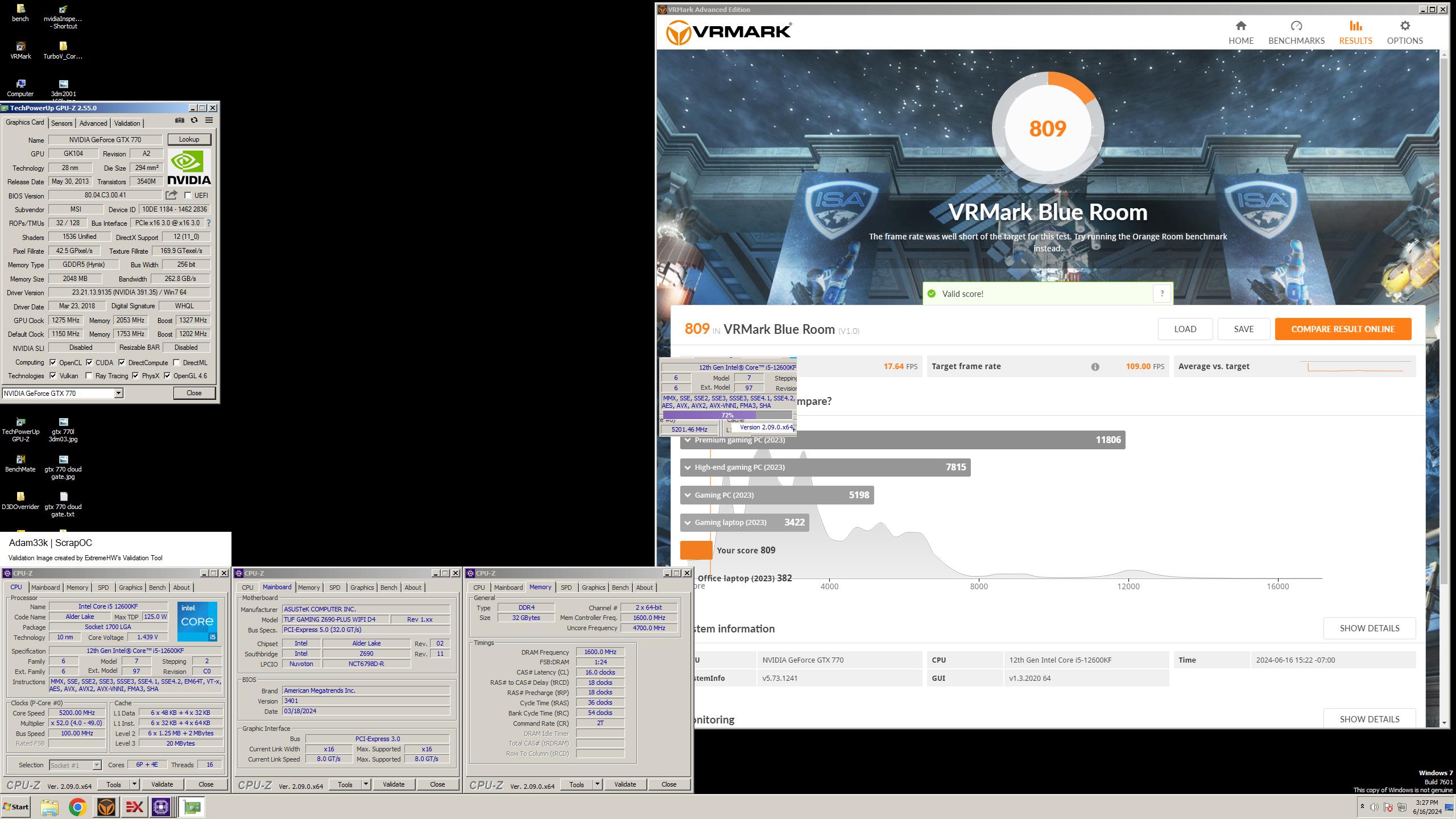Open the SPD tab in CPU-Z Memory window

click(566, 588)
